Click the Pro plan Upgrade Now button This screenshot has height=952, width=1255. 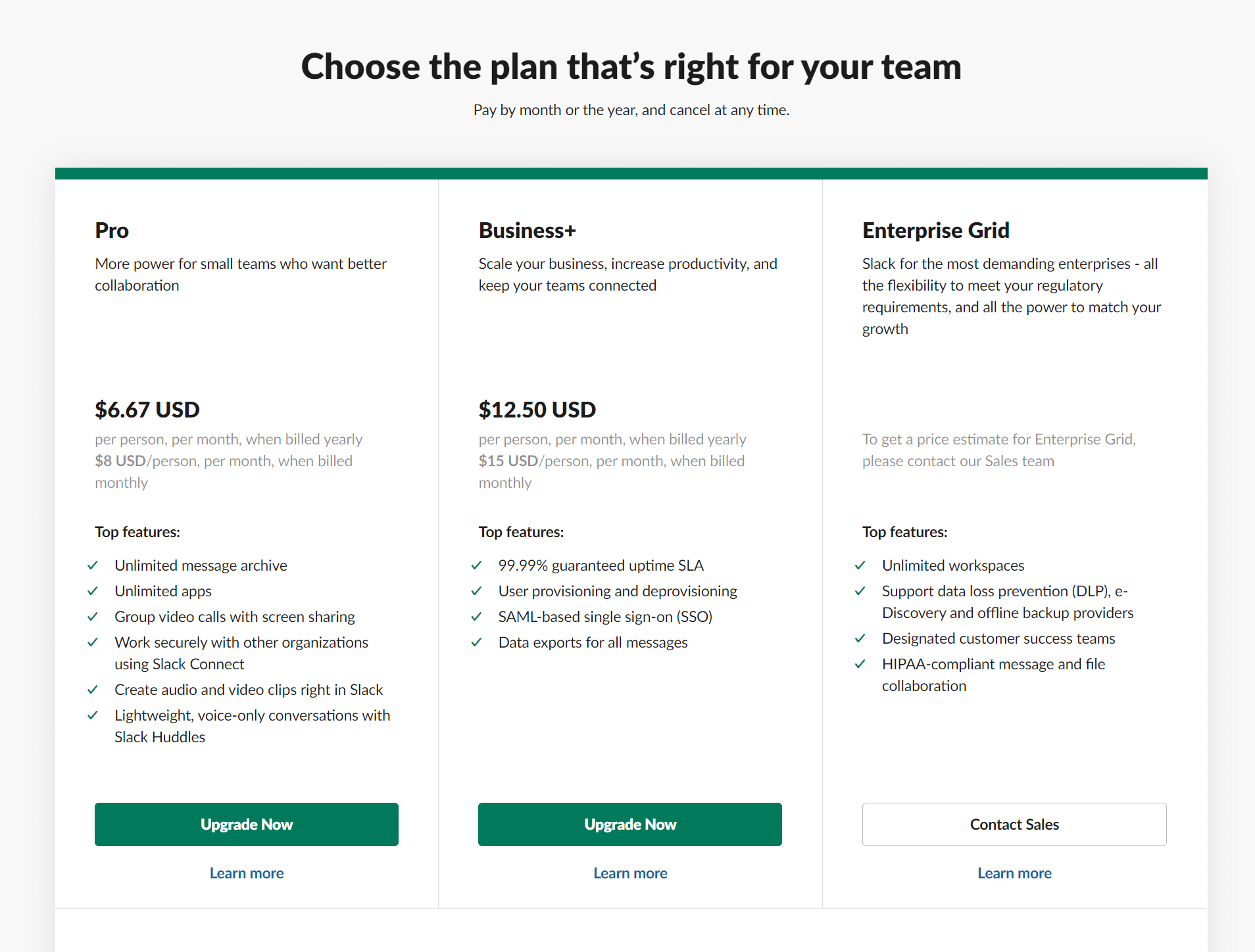pyautogui.click(x=247, y=824)
